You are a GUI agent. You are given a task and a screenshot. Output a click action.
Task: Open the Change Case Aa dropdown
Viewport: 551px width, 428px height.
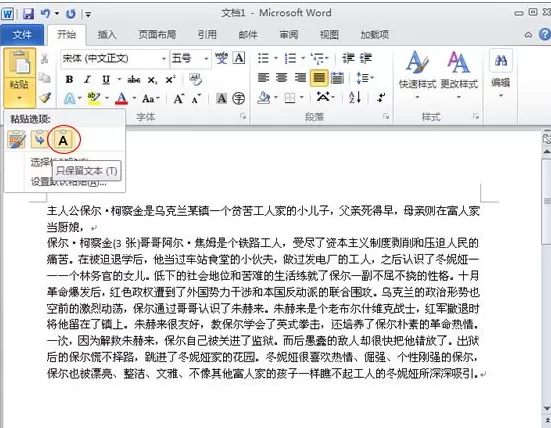coord(151,98)
